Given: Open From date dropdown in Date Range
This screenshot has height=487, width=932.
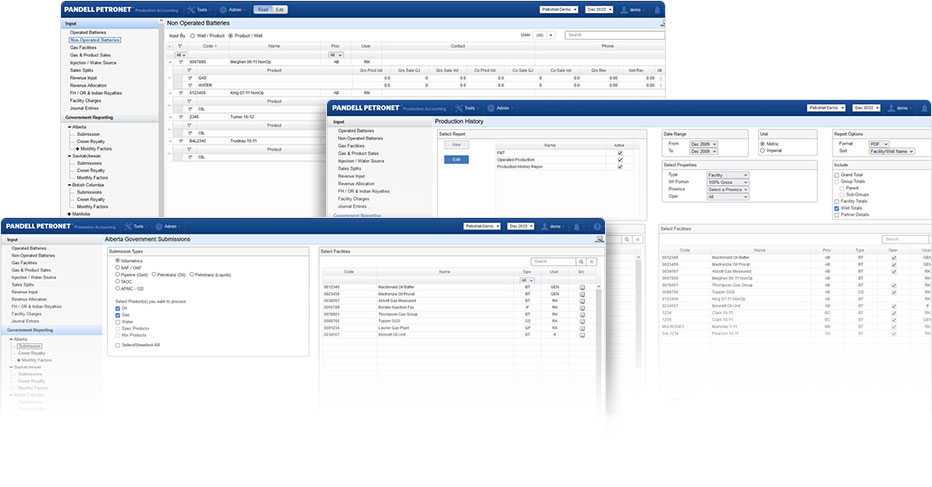Looking at the screenshot, I should click(x=703, y=144).
